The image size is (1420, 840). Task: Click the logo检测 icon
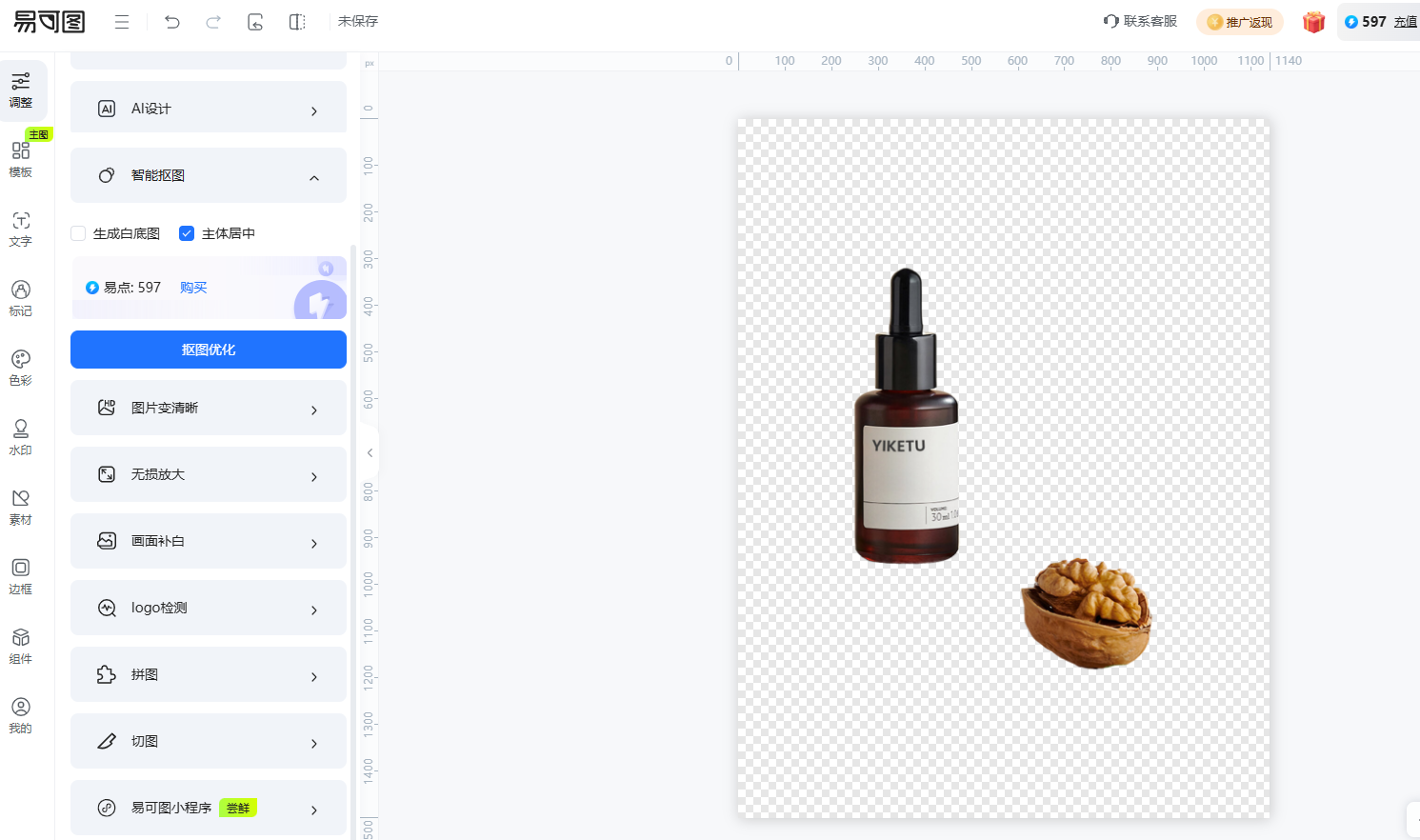[107, 608]
